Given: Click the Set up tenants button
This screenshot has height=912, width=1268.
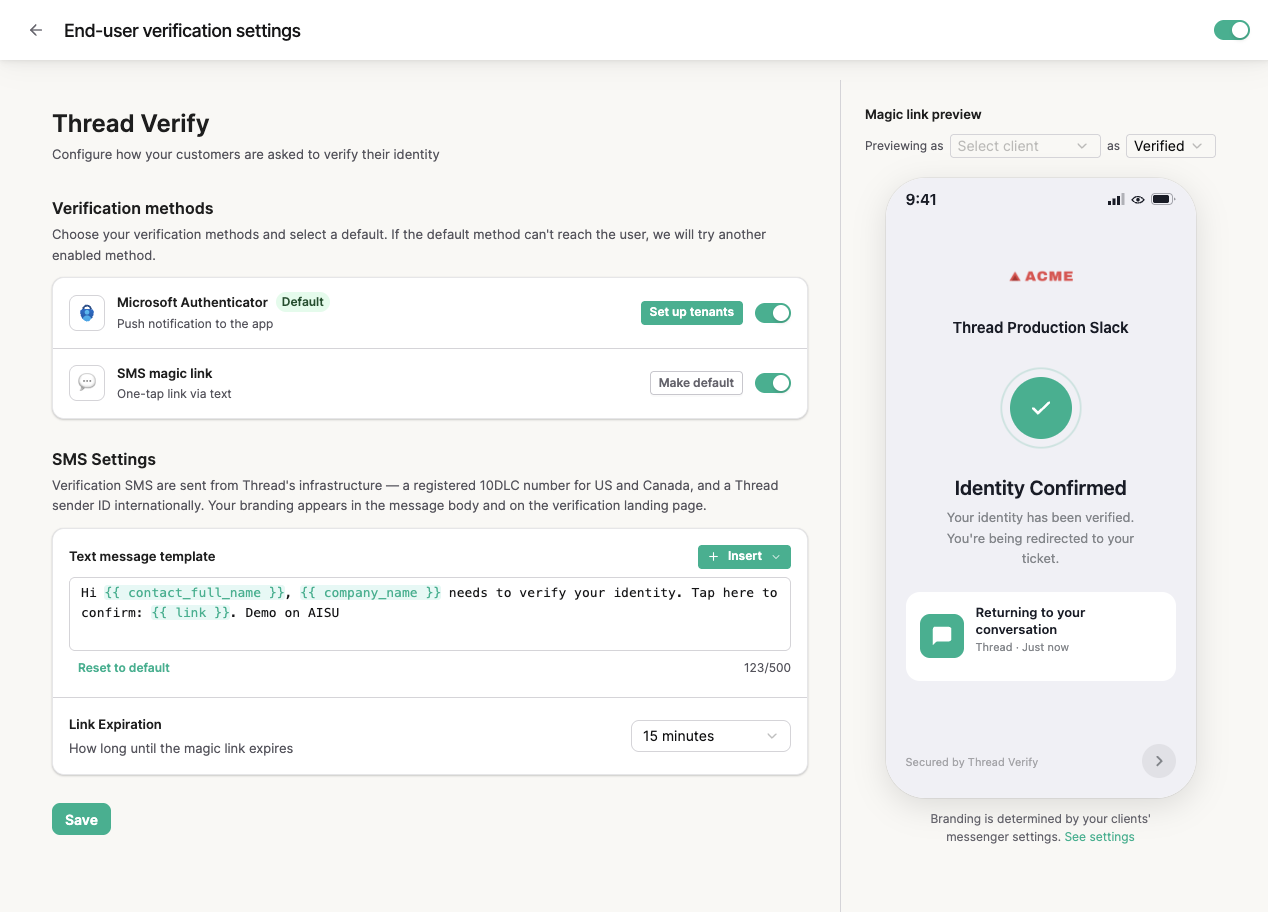Looking at the screenshot, I should pyautogui.click(x=692, y=313).
